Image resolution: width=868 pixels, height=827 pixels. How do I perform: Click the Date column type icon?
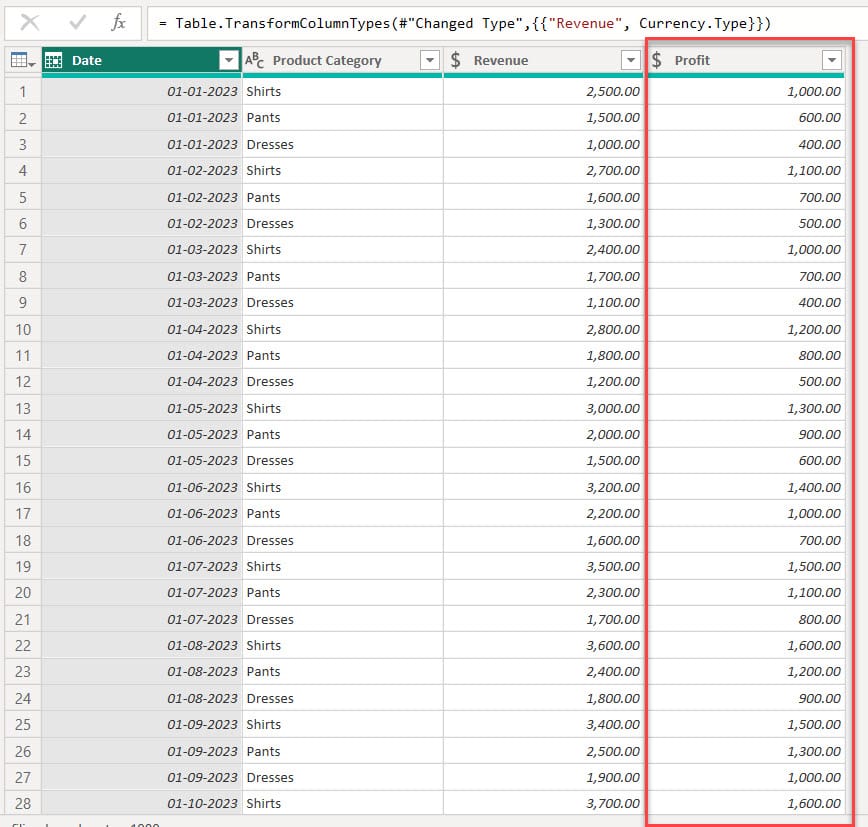(54, 60)
